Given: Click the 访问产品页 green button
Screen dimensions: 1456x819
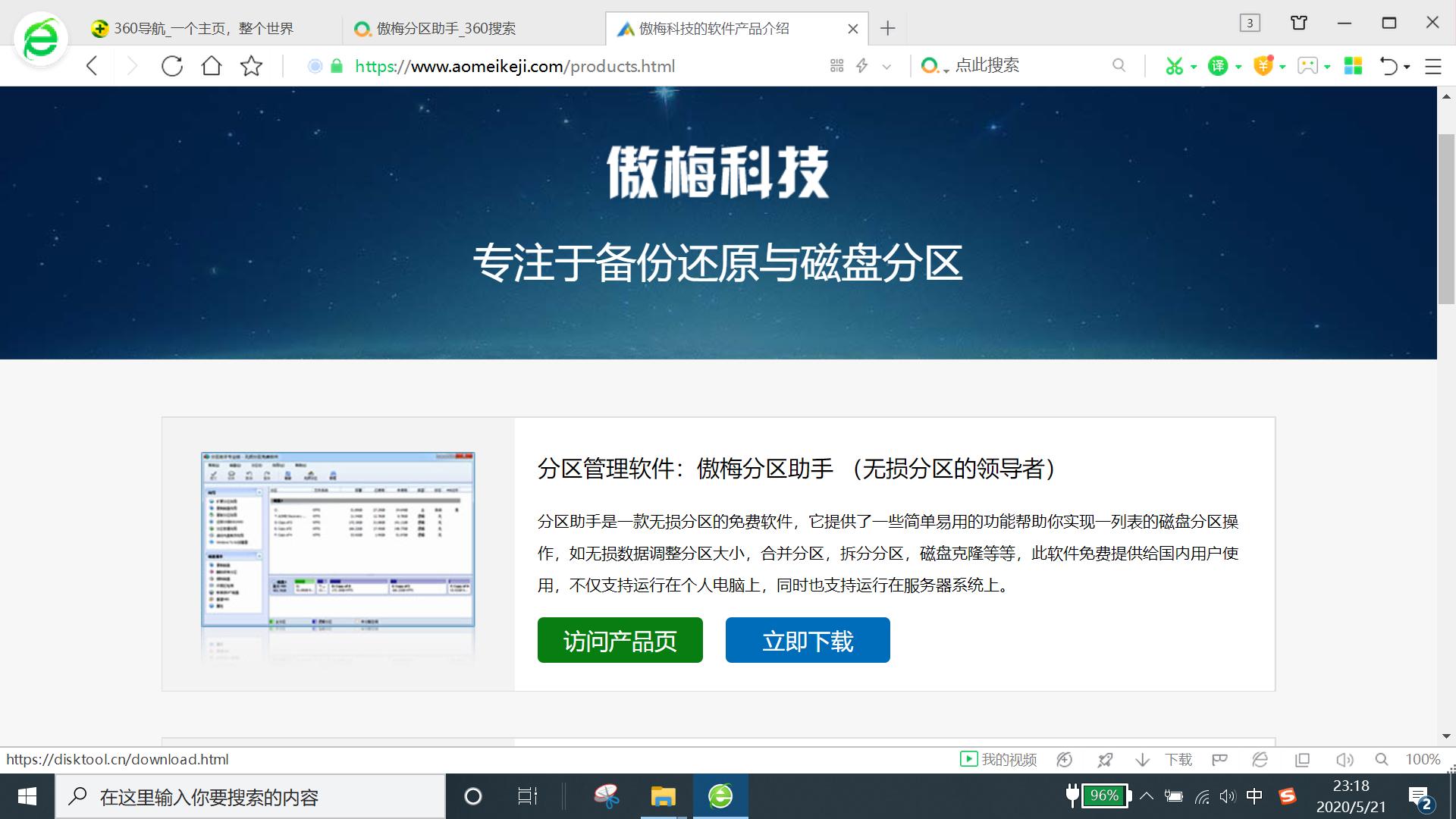Looking at the screenshot, I should click(620, 639).
